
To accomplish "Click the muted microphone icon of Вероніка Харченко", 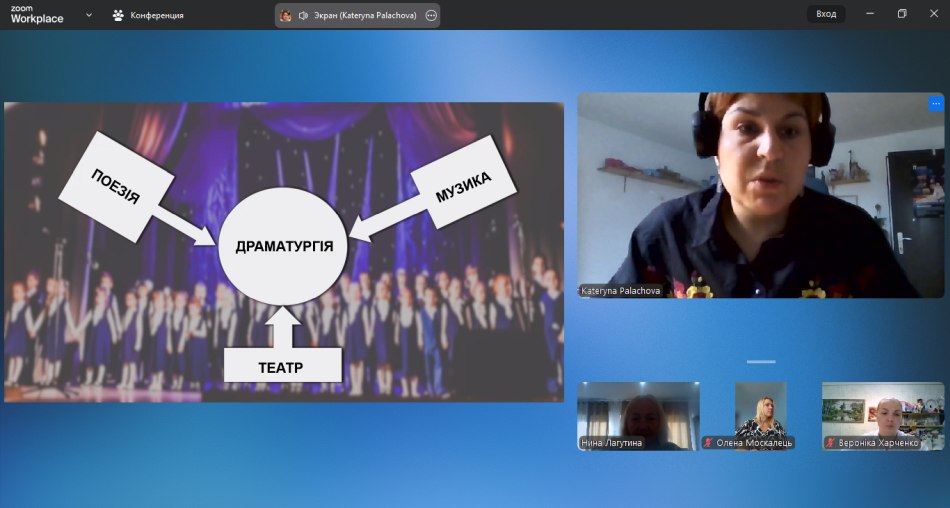I will click(832, 442).
